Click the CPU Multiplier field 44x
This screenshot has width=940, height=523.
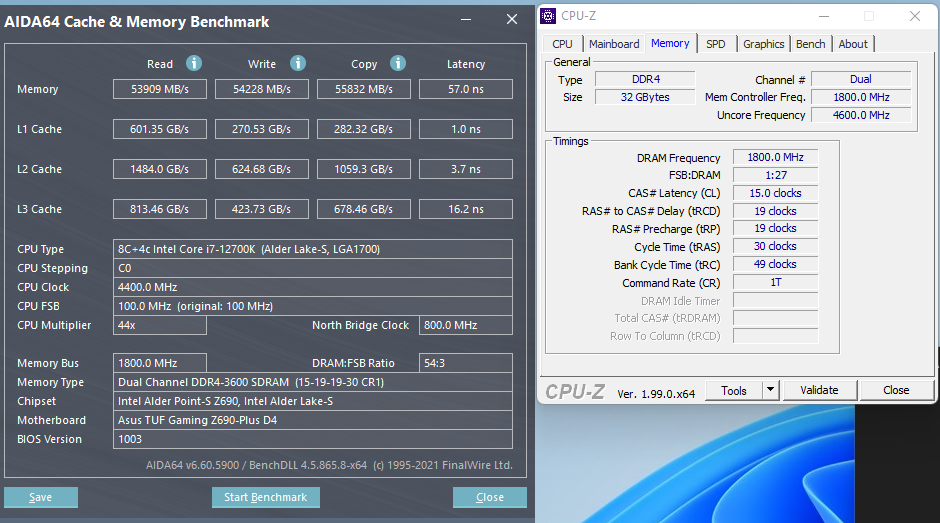(160, 325)
